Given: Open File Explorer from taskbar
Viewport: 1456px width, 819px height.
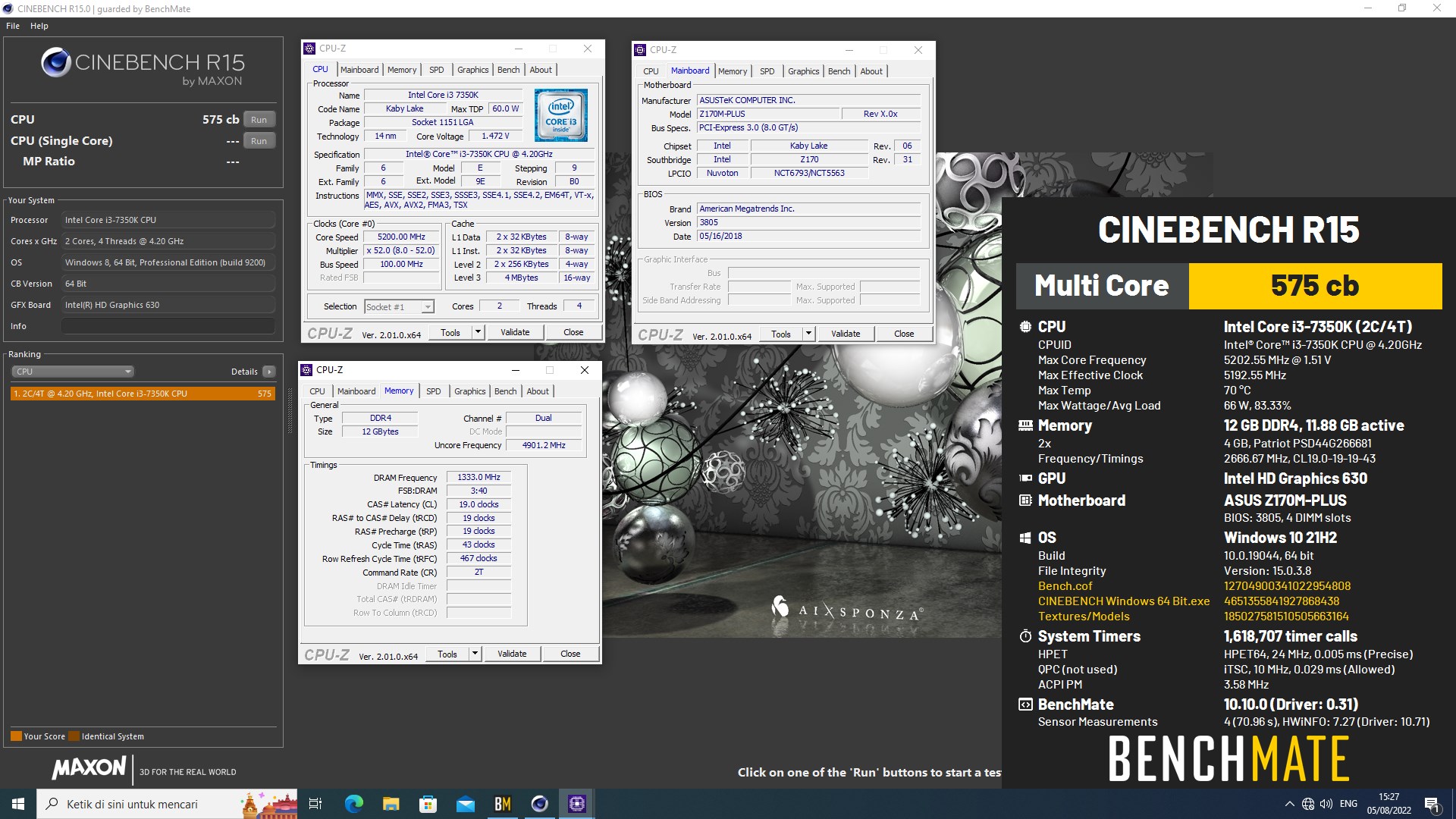Looking at the screenshot, I should tap(391, 804).
